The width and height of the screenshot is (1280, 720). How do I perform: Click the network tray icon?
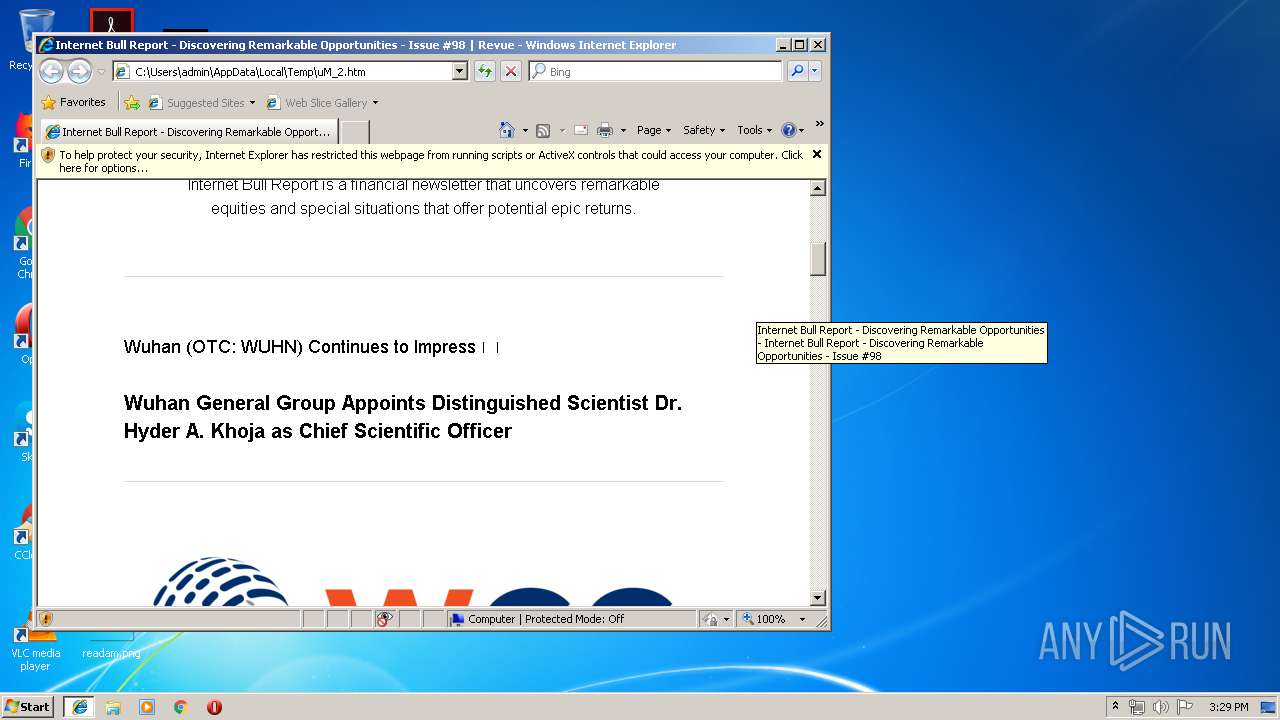[x=1137, y=707]
